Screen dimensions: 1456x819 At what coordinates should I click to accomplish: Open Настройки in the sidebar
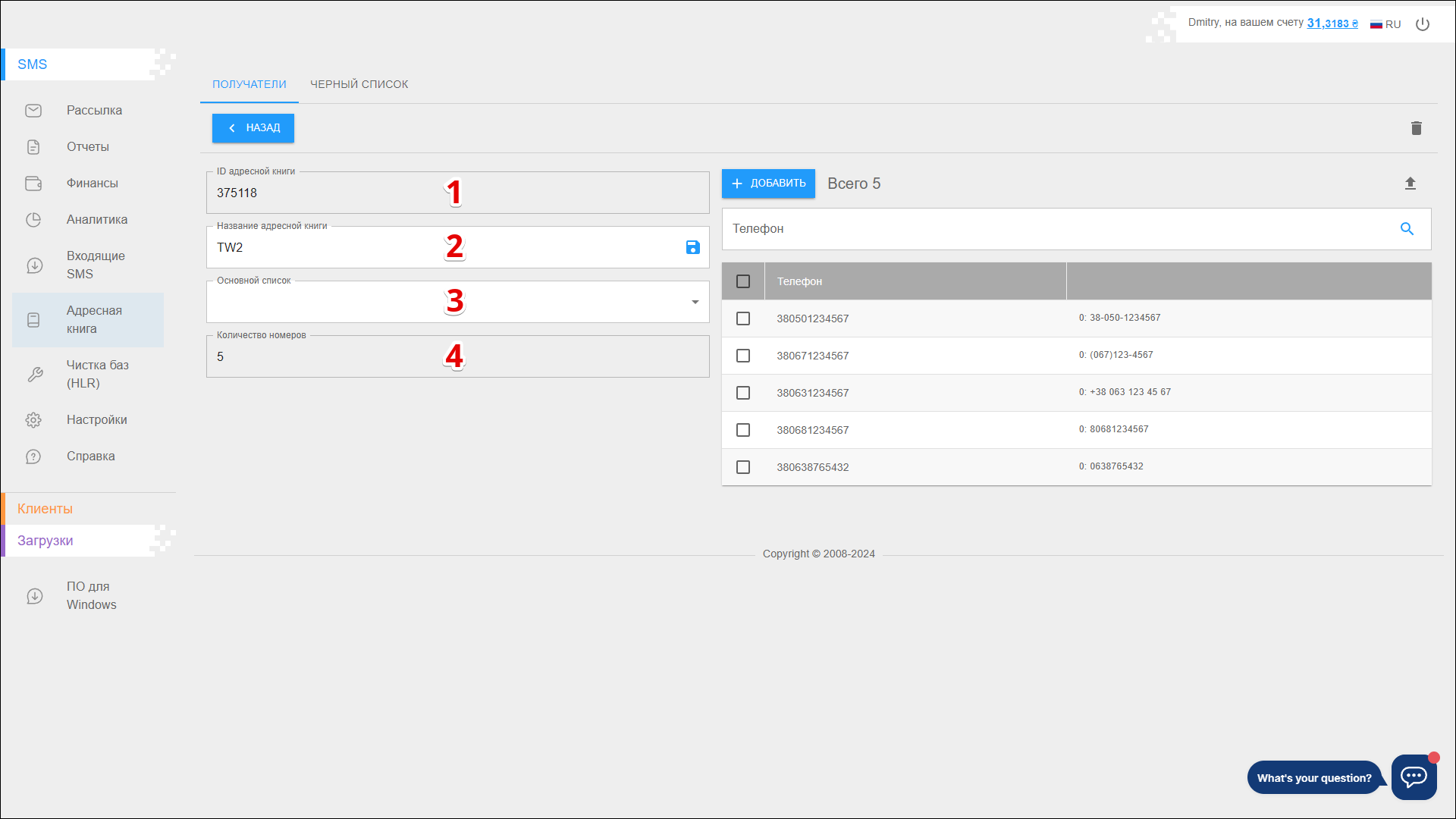click(x=96, y=420)
